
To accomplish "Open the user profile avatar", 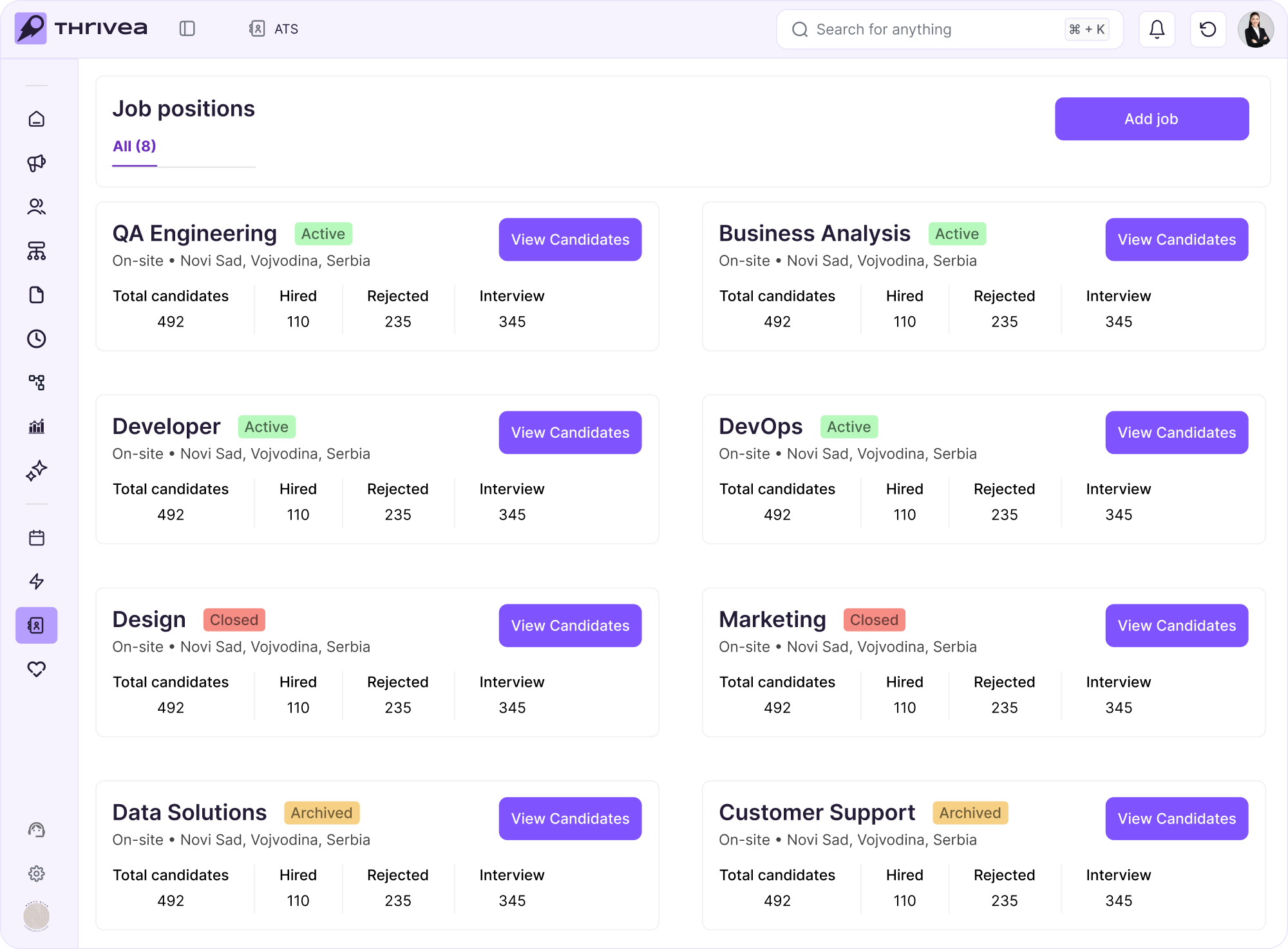I will (x=1256, y=29).
